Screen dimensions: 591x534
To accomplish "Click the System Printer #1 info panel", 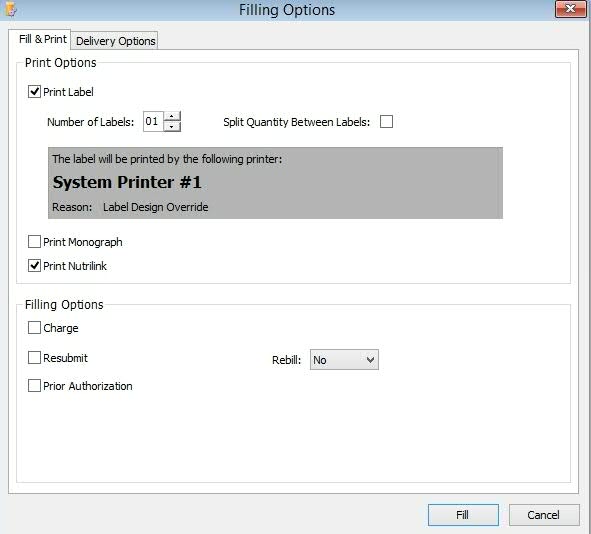I will pos(275,183).
